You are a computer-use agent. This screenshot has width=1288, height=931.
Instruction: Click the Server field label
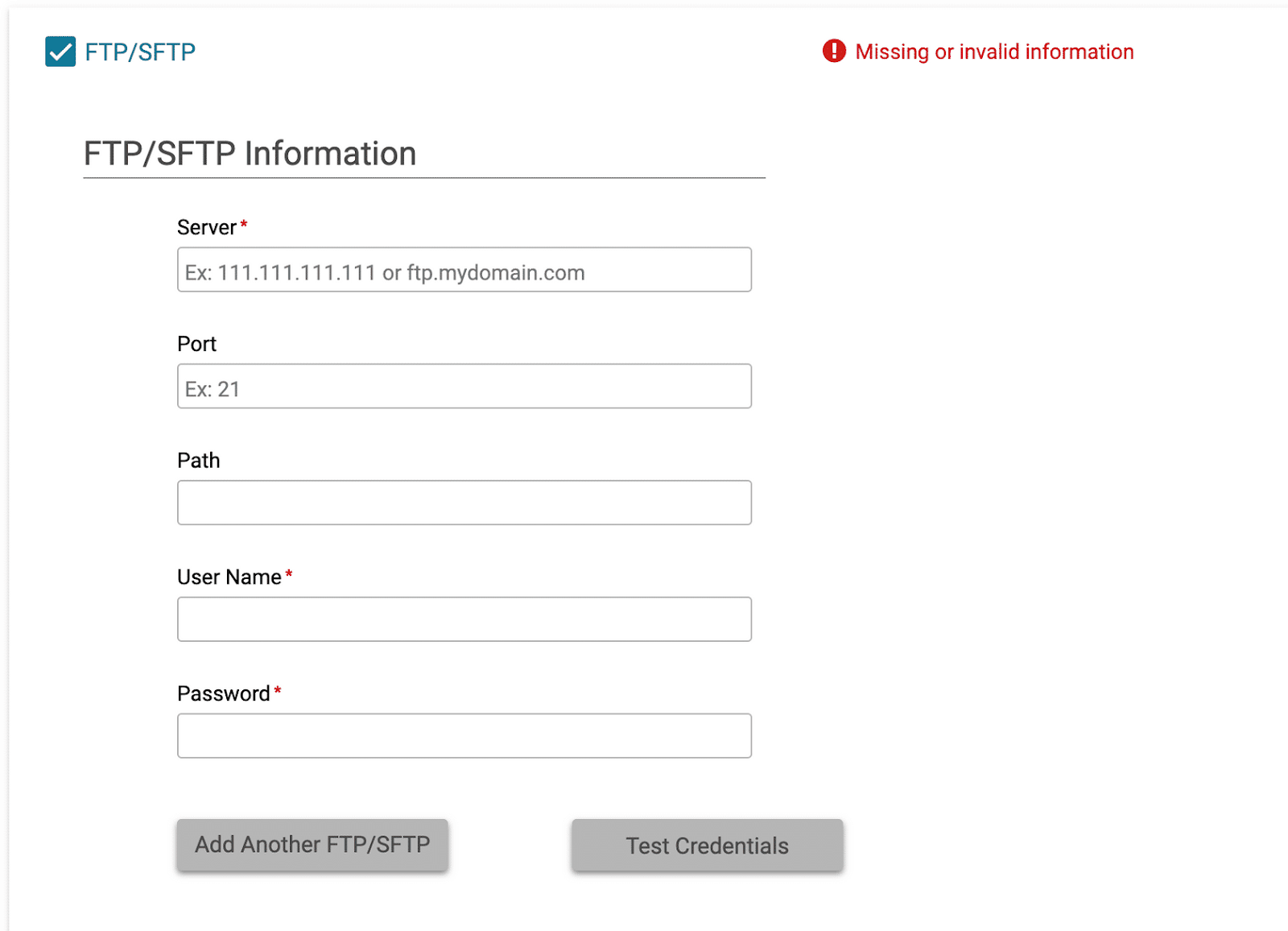pyautogui.click(x=207, y=228)
